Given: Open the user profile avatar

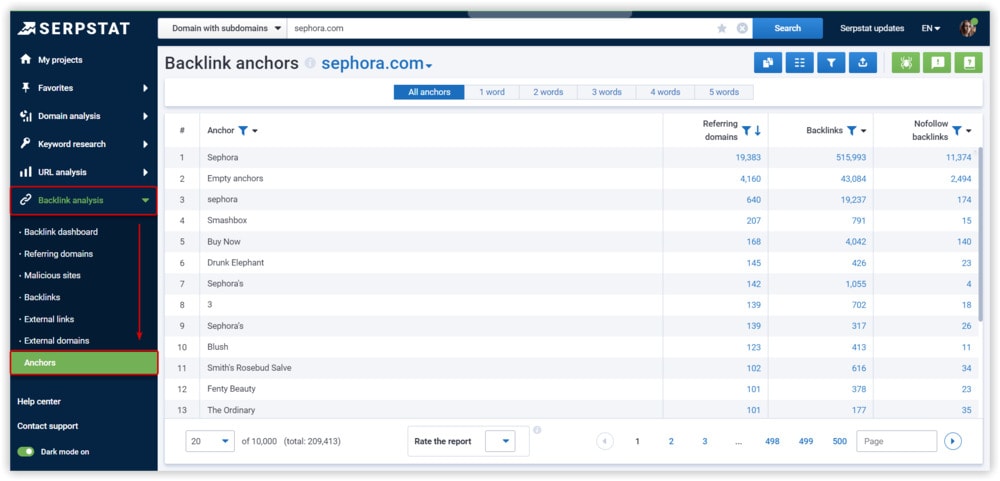Looking at the screenshot, I should [x=968, y=28].
